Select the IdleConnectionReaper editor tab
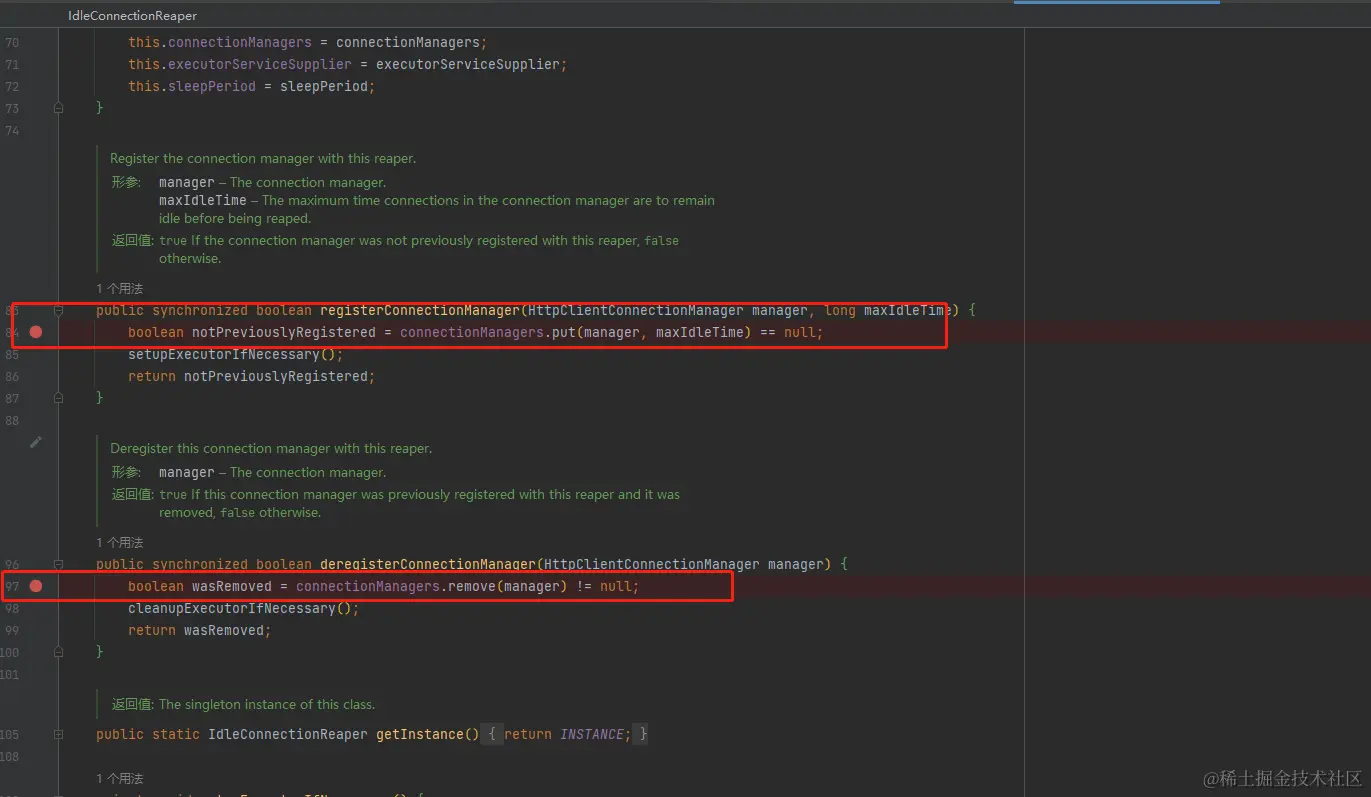Viewport: 1371px width, 797px height. pyautogui.click(x=132, y=16)
